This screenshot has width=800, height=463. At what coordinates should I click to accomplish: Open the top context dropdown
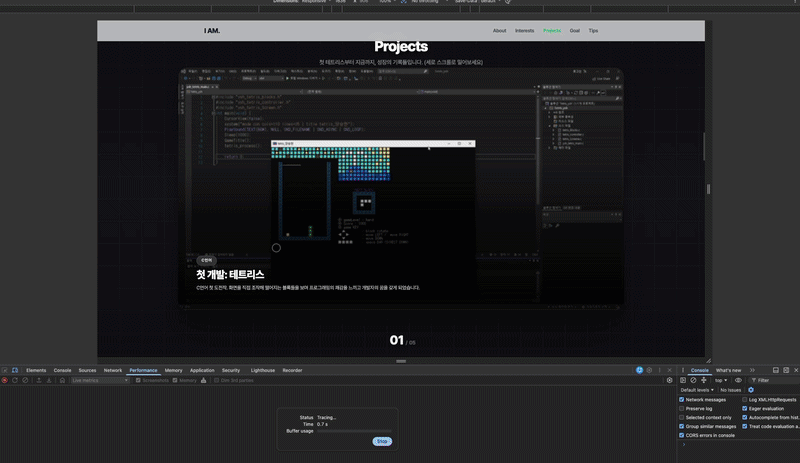[x=721, y=380]
